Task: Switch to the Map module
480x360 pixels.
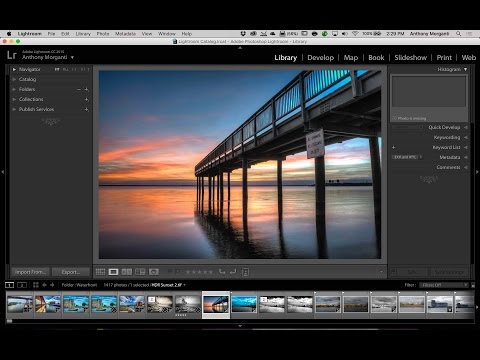Action: (351, 58)
